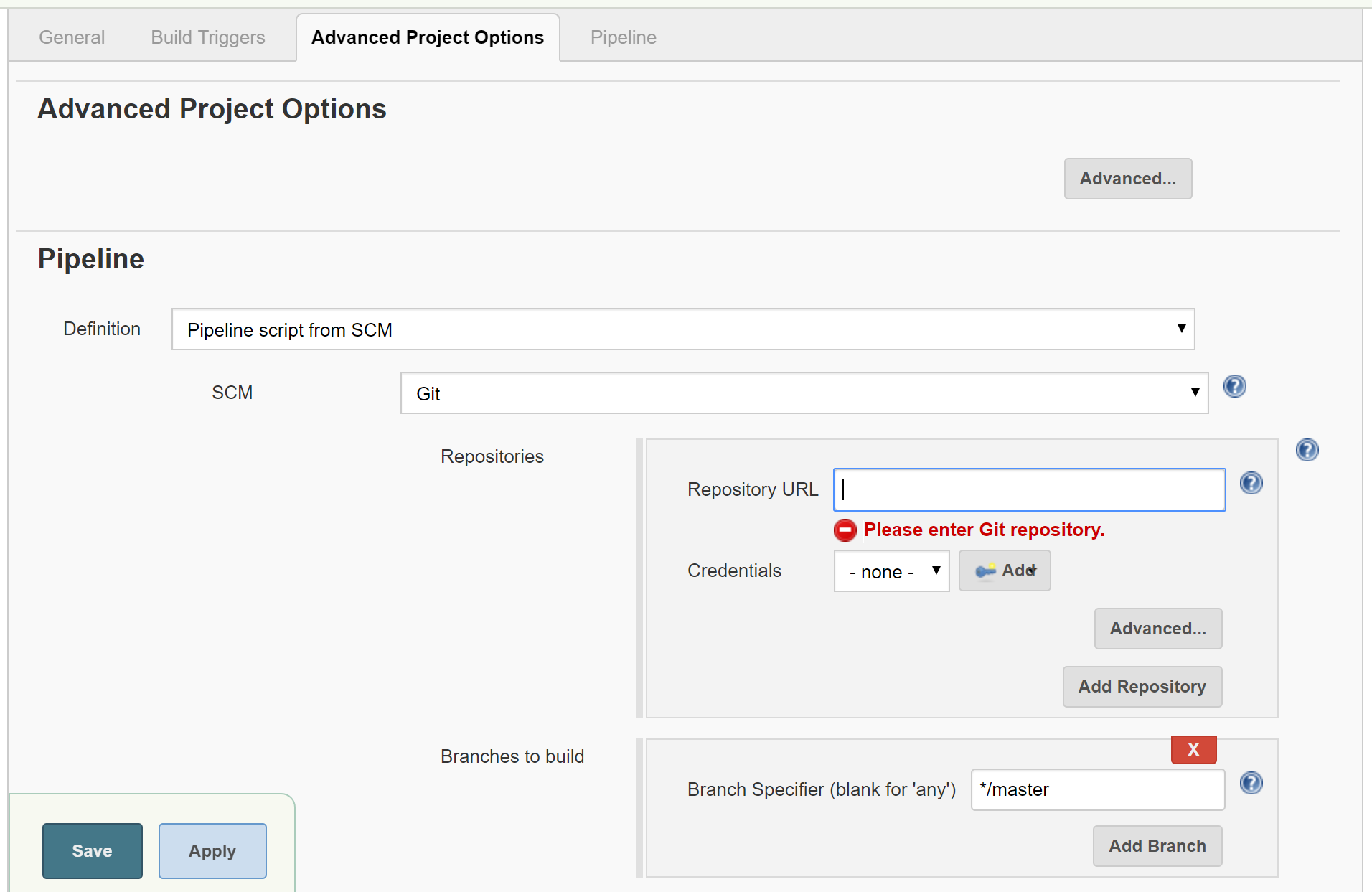The image size is (1372, 892).
Task: Focus the Repository URL text field
Action: pos(1029,489)
